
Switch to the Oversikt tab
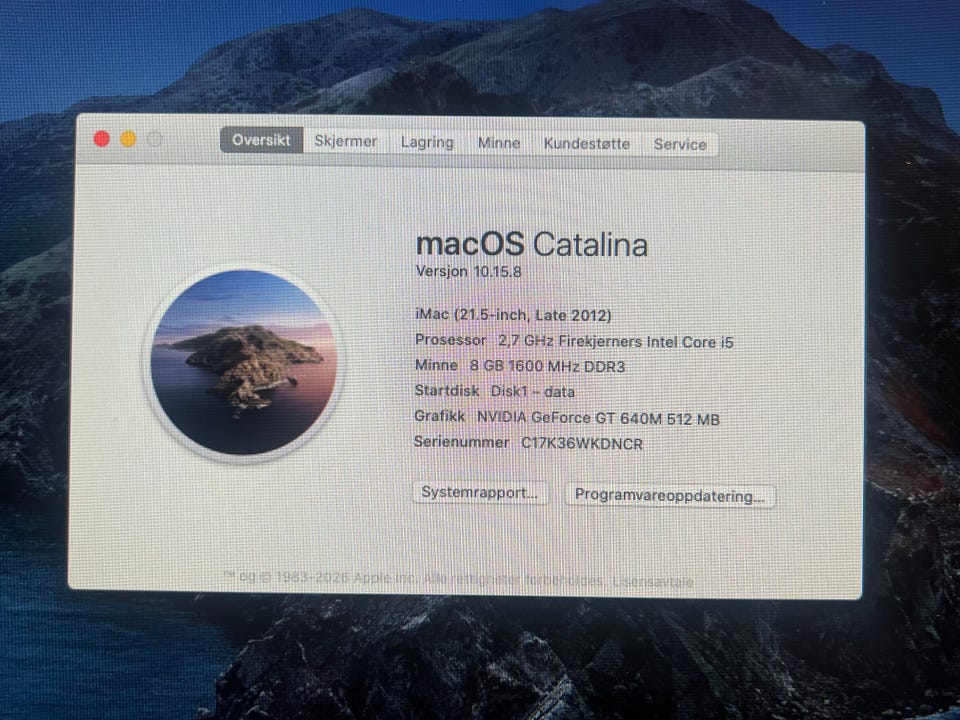pyautogui.click(x=261, y=140)
